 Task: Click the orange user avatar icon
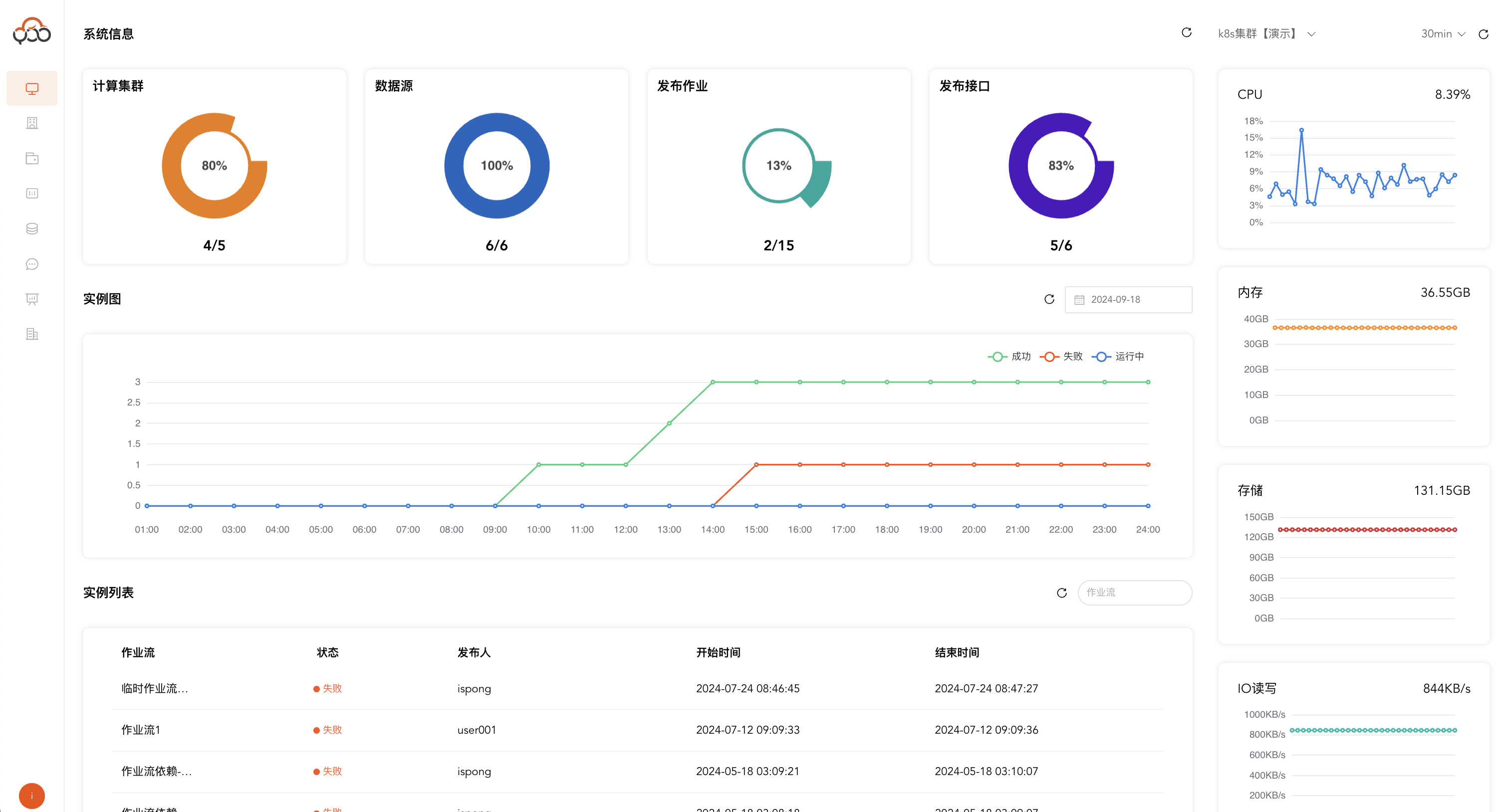[31, 795]
